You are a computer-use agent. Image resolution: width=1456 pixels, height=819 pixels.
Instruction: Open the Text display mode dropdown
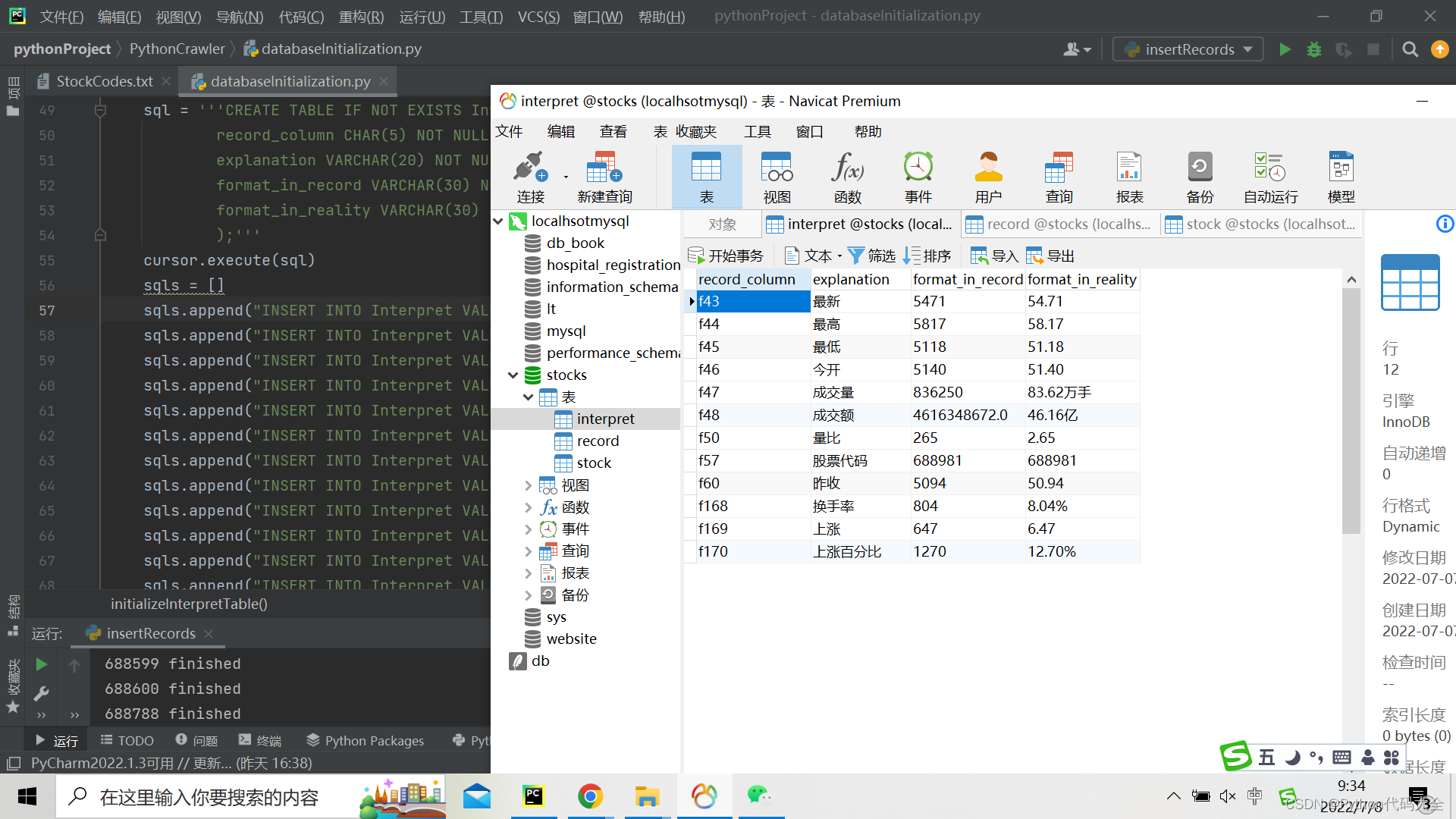click(814, 256)
